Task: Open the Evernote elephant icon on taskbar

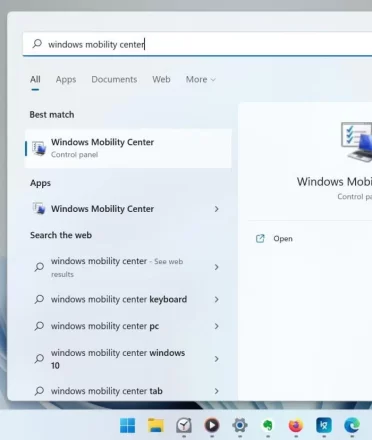Action: coord(268,426)
